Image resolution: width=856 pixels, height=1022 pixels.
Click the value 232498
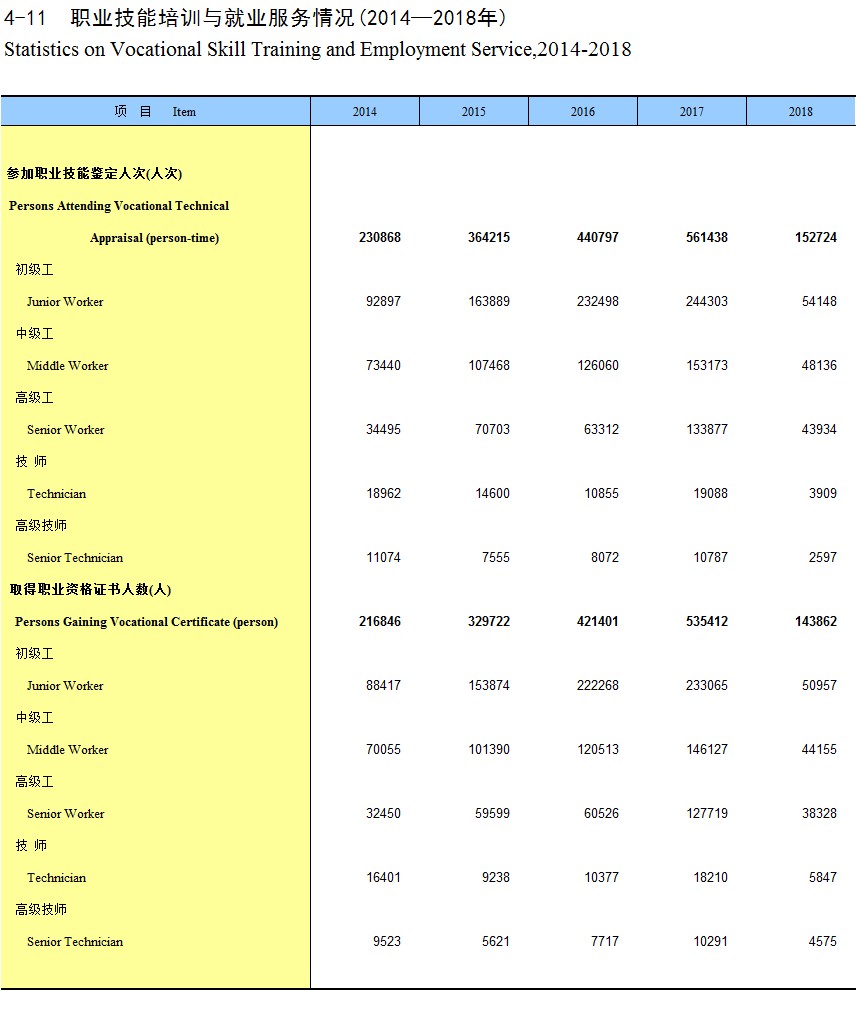598,301
